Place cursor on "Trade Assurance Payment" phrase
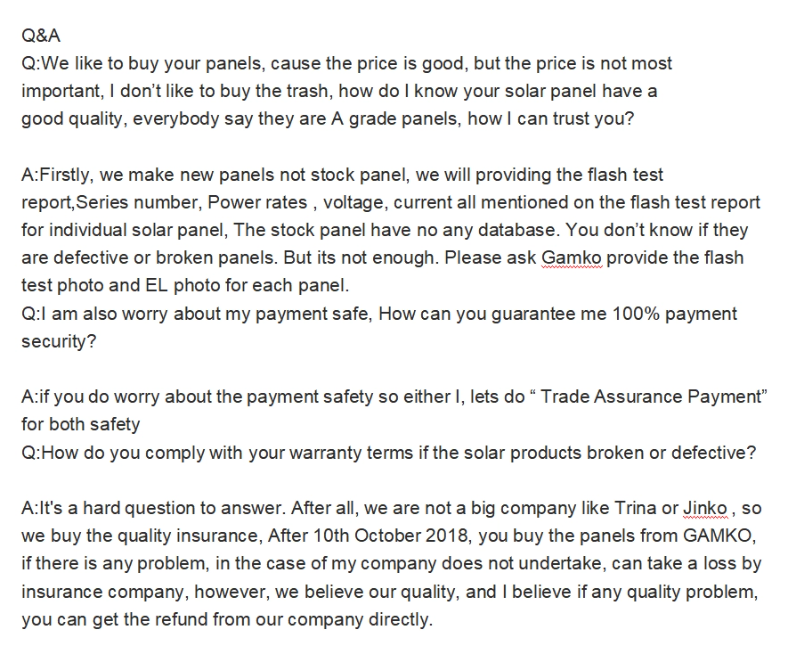787x650 pixels. tap(651, 397)
